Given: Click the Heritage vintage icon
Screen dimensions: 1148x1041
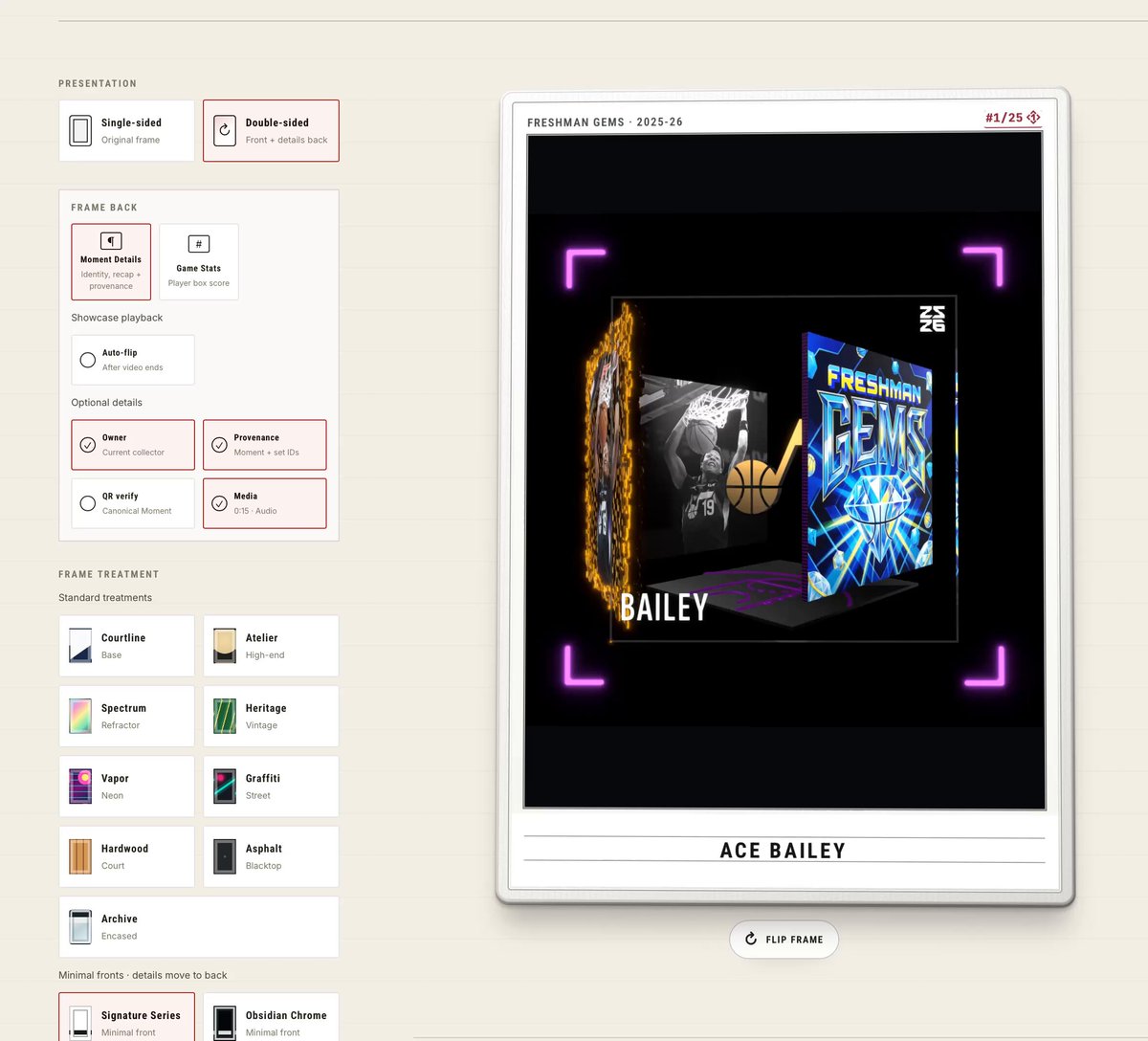Looking at the screenshot, I should point(225,716).
